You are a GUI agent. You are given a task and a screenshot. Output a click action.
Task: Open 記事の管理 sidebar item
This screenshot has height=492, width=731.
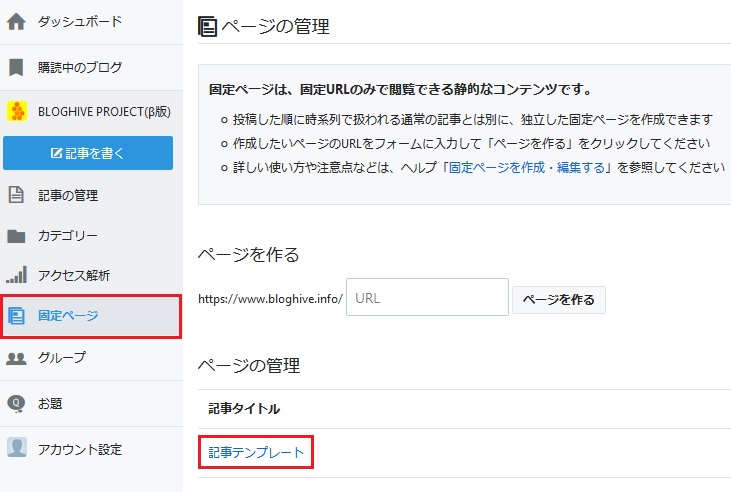(x=68, y=195)
